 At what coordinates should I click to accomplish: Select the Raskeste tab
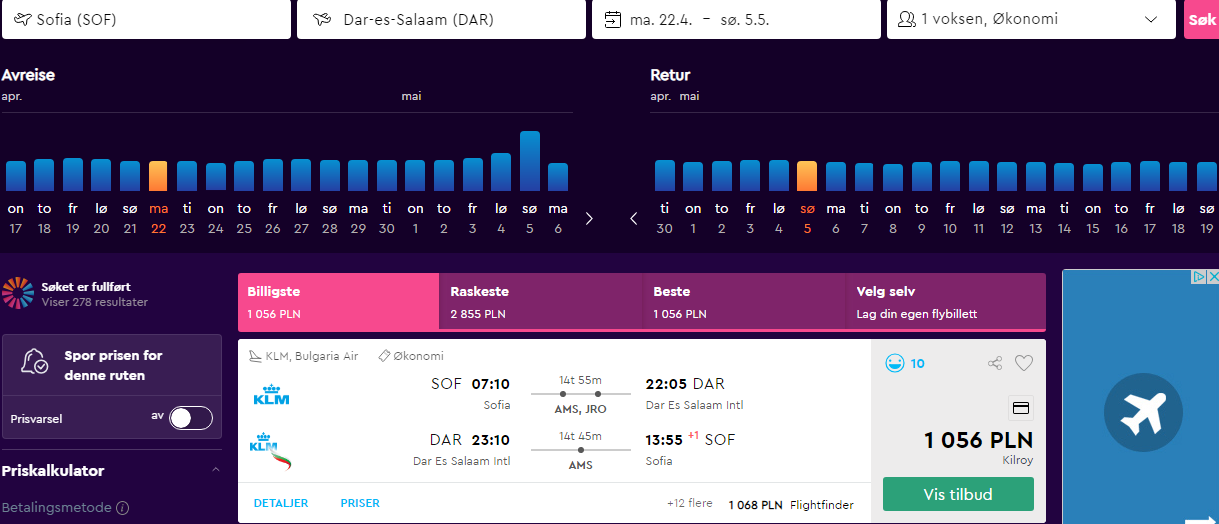[540, 302]
